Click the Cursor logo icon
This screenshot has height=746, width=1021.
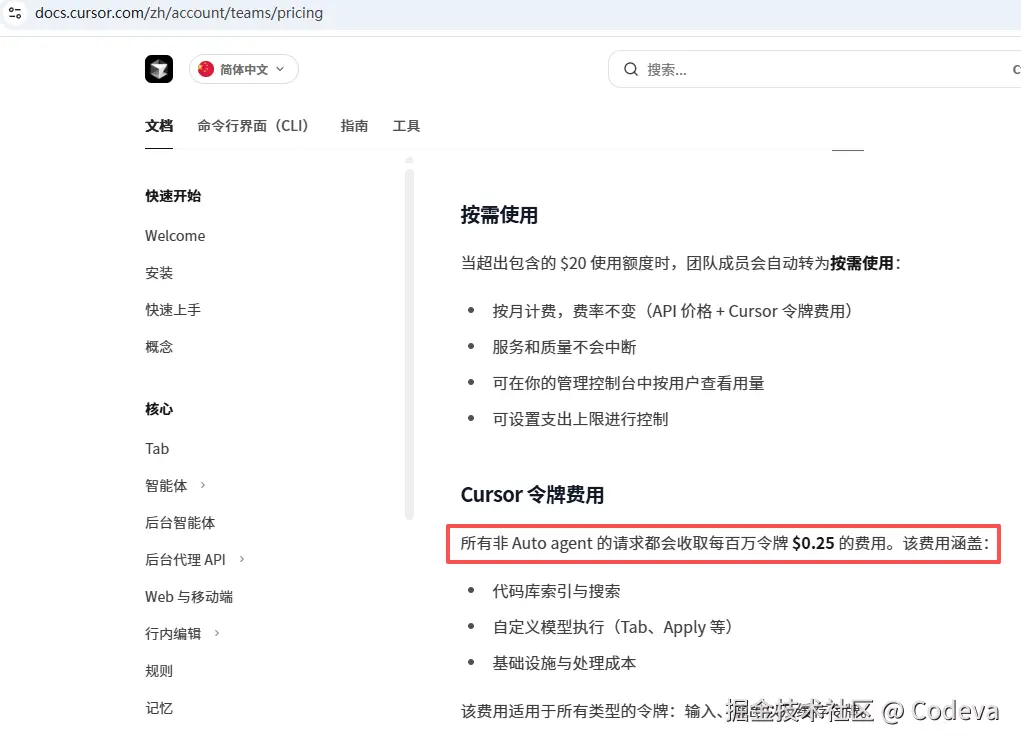(x=158, y=69)
